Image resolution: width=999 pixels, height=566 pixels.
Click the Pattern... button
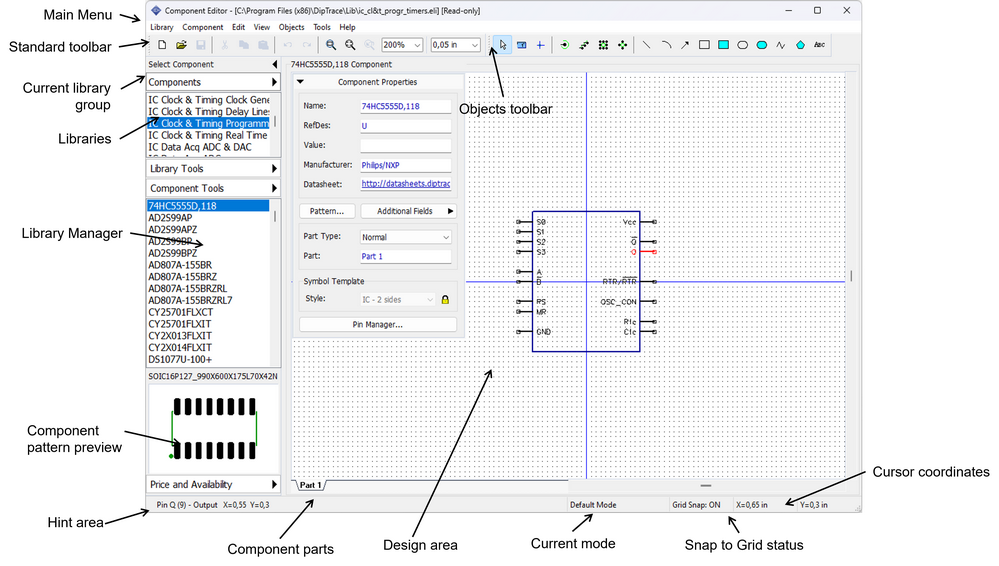[327, 211]
